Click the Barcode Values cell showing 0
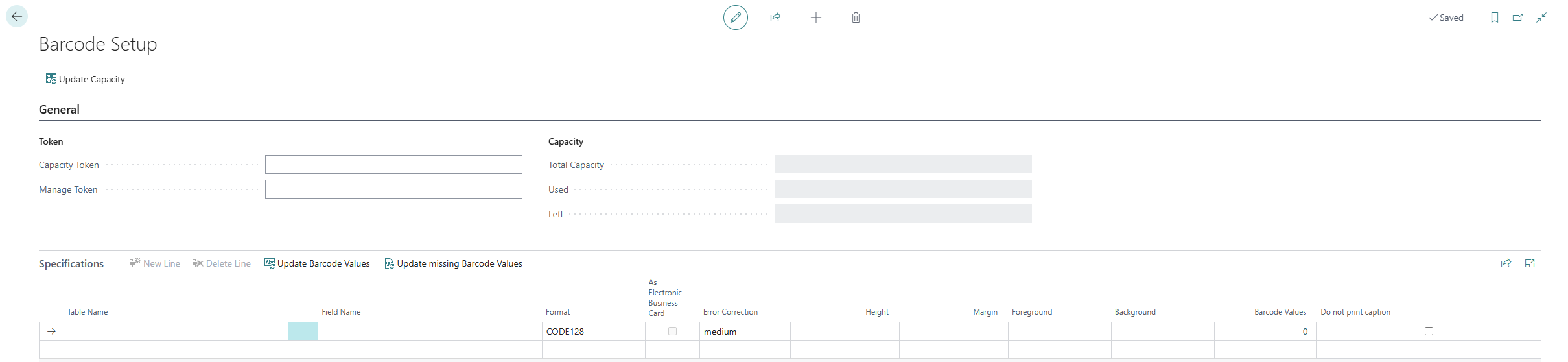This screenshot has height=362, width=1568. click(1265, 332)
